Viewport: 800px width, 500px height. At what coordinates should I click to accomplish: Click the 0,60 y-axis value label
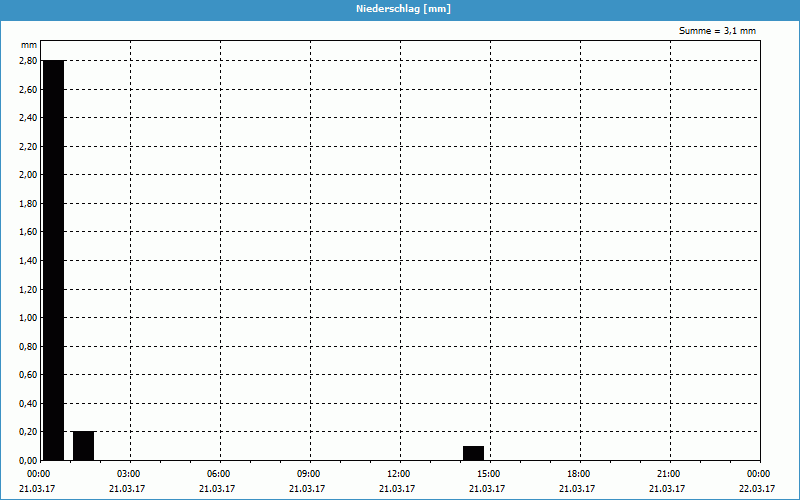[27, 375]
